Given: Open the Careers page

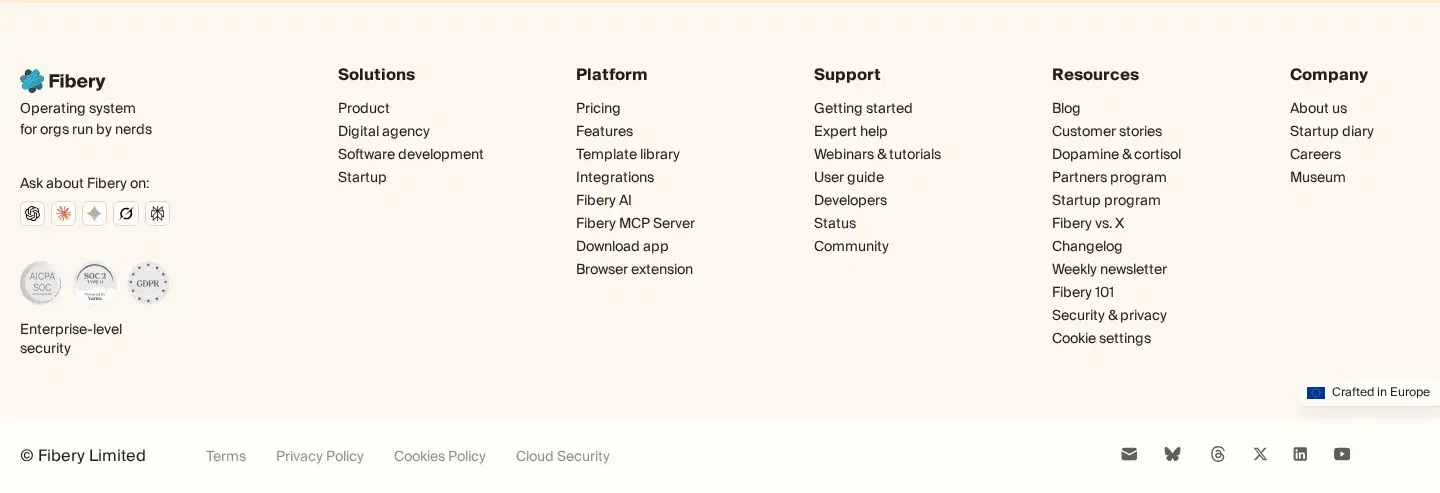Looking at the screenshot, I should point(1315,154).
